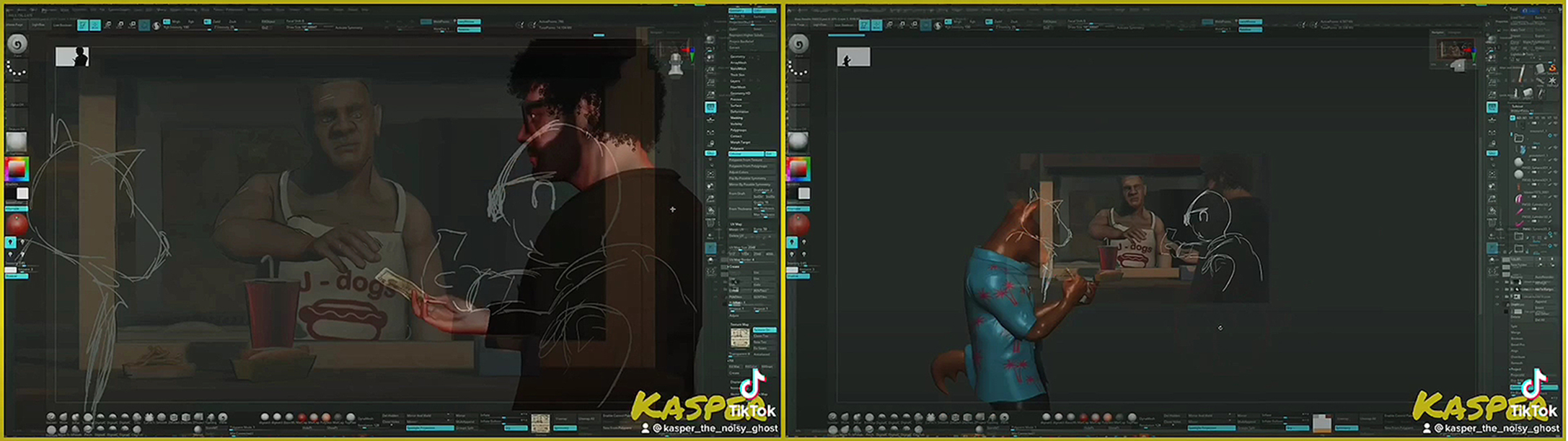
Task: Expand the Geometry section in left window
Action: point(737,56)
